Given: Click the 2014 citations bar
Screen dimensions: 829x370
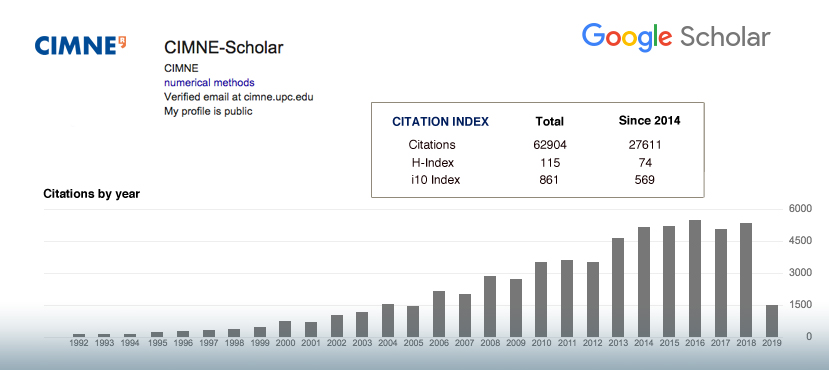Looking at the screenshot, I should pyautogui.click(x=643, y=282).
